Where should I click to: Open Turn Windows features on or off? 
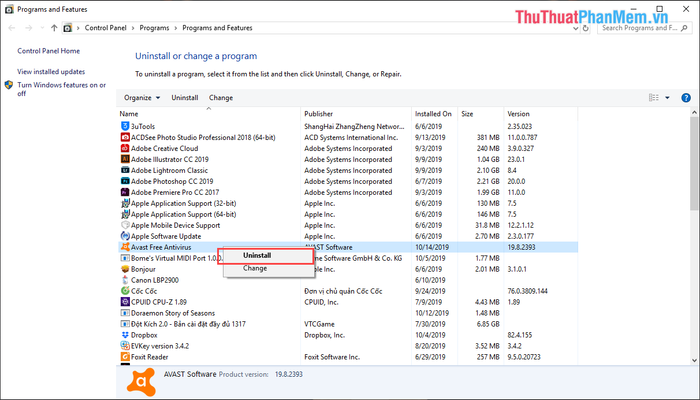pos(62,89)
